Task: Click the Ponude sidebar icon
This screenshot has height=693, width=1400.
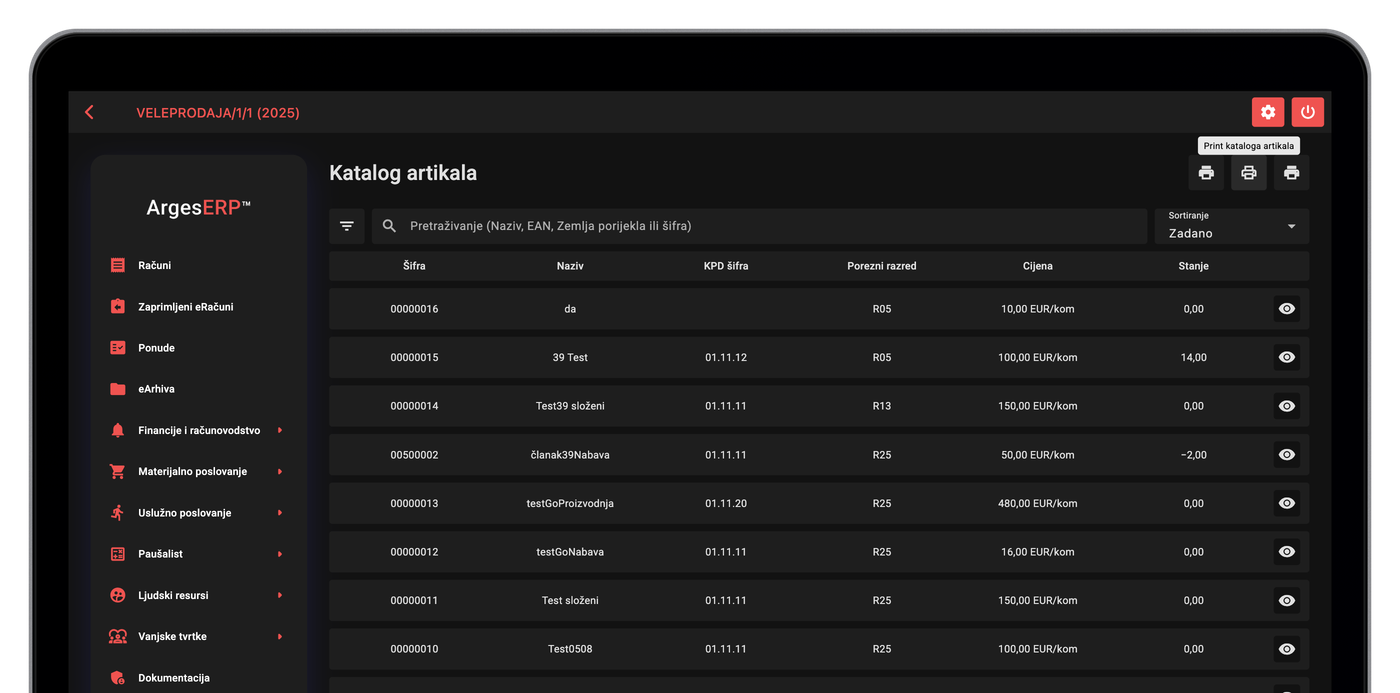Action: [x=118, y=348]
